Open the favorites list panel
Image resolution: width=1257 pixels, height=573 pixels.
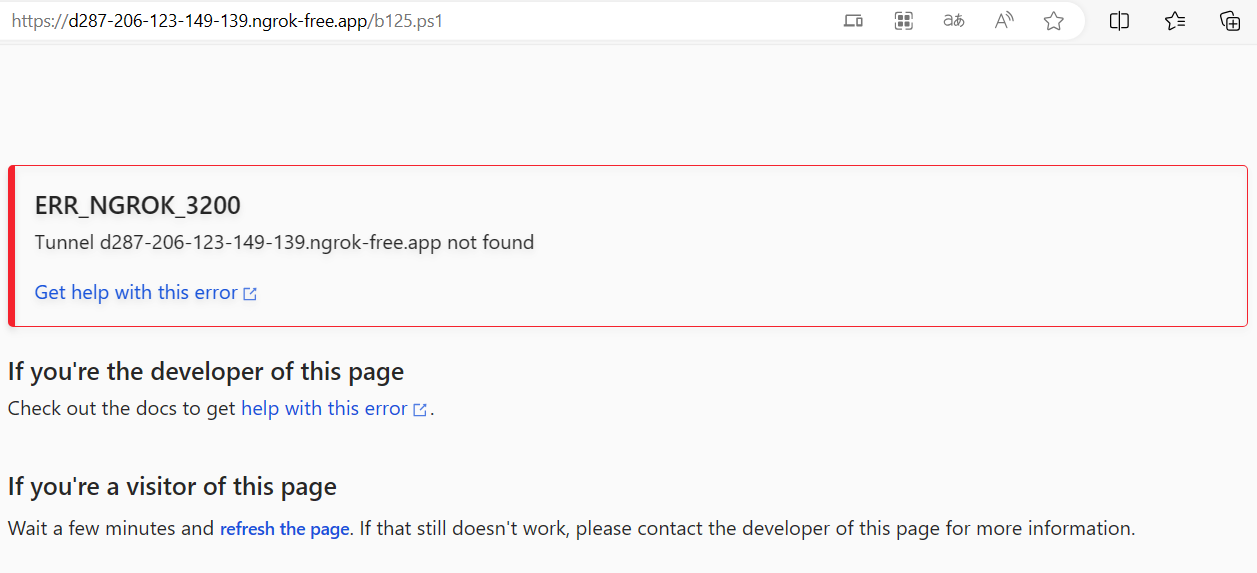click(1175, 21)
